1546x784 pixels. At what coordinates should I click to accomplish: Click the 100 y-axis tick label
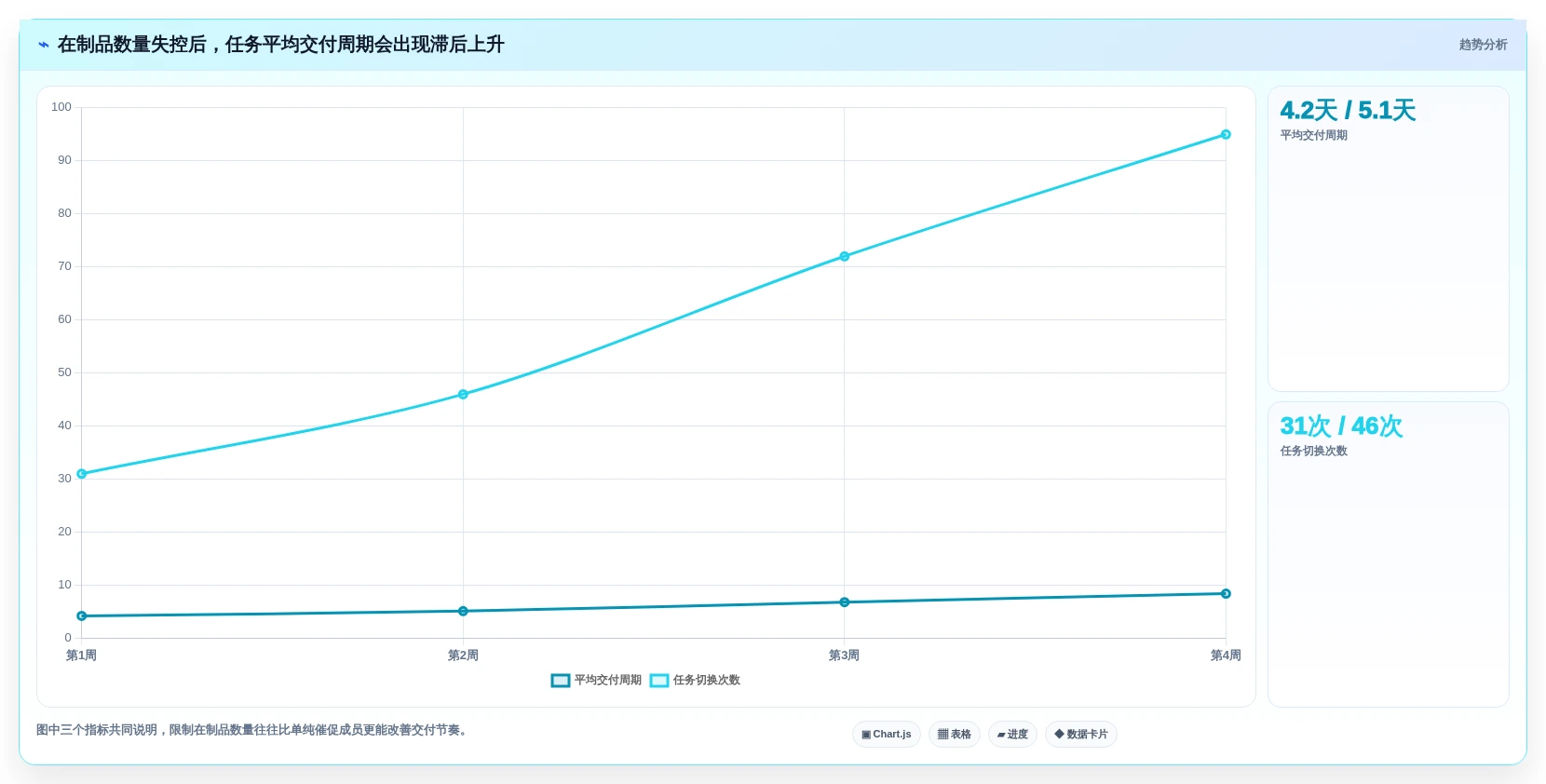pyautogui.click(x=61, y=107)
